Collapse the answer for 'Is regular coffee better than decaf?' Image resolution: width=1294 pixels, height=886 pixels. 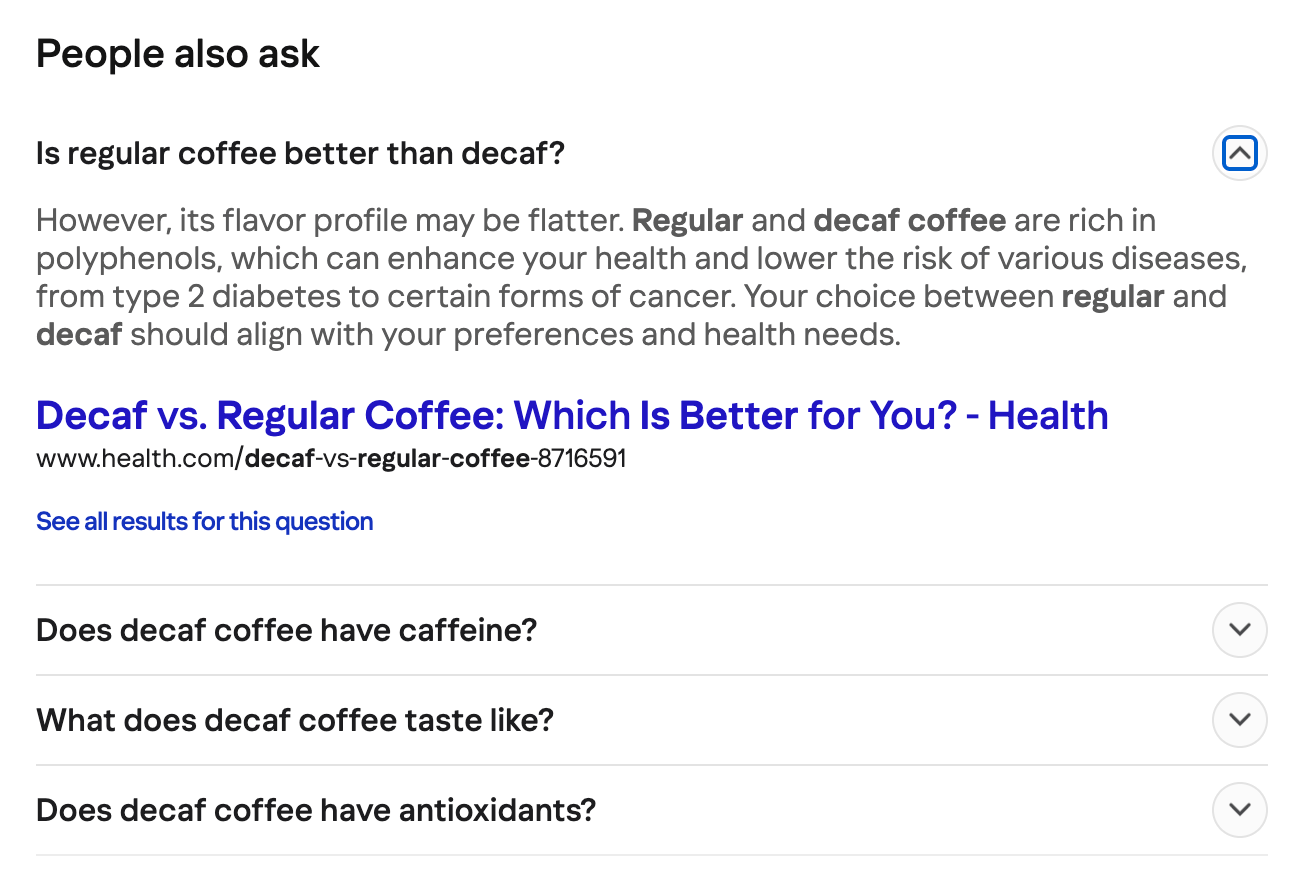tap(1239, 152)
